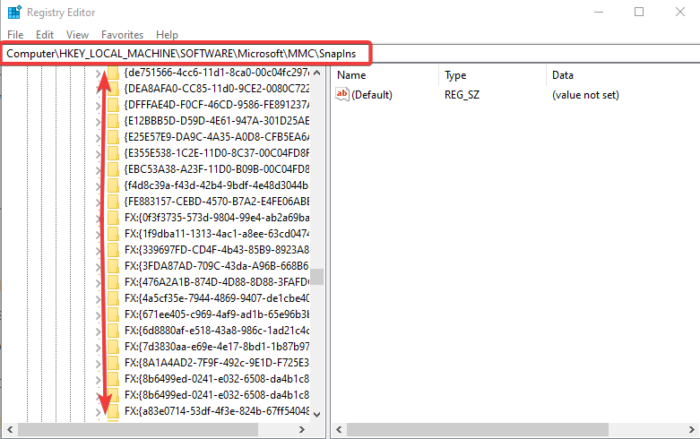Minimize the Registry Editor window

pos(599,12)
